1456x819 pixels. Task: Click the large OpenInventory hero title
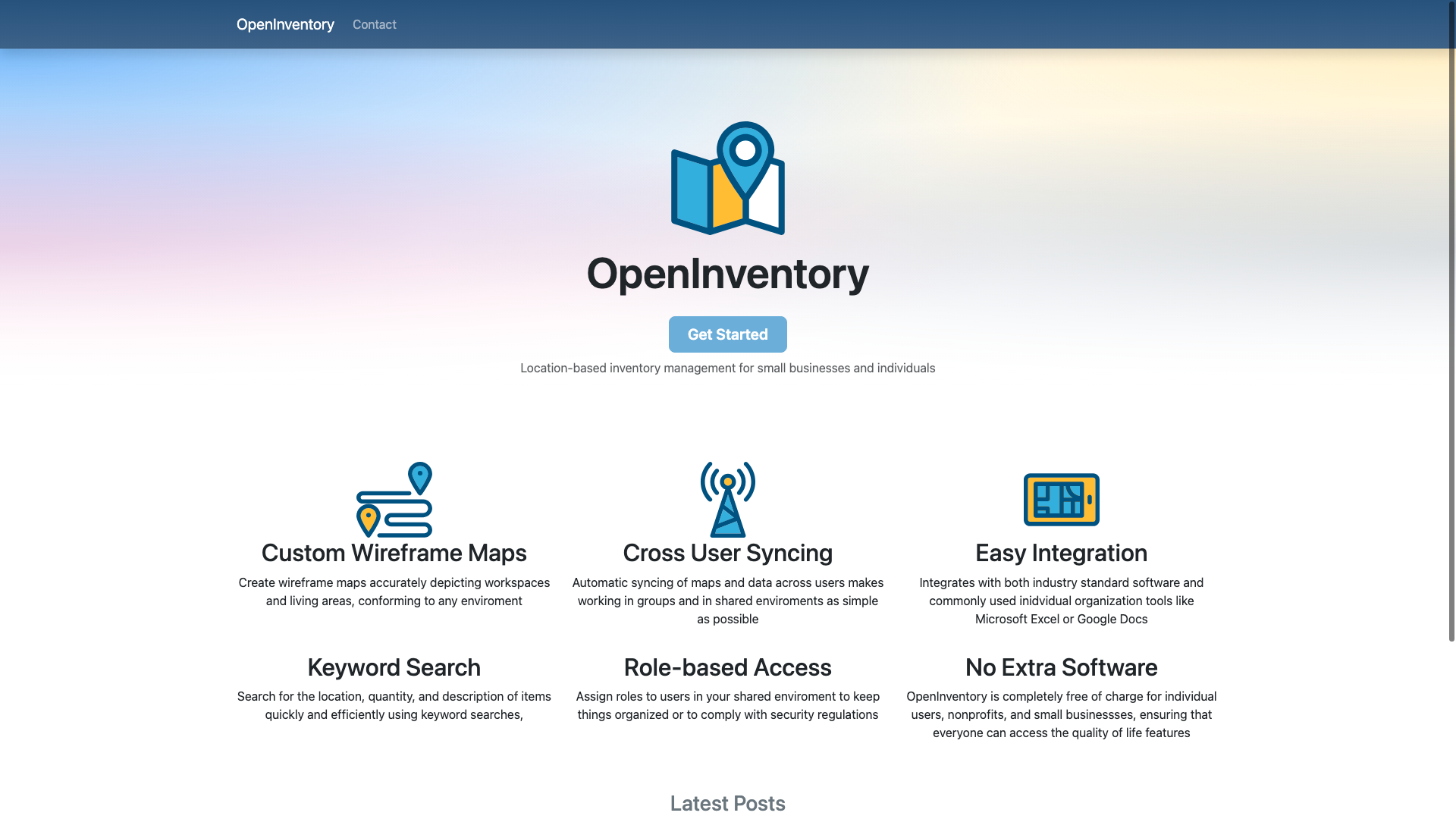pyautogui.click(x=728, y=273)
